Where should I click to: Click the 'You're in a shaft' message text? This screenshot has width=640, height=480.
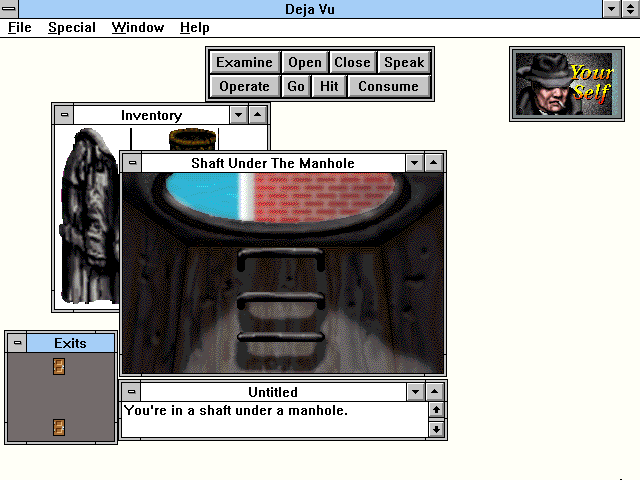236,410
